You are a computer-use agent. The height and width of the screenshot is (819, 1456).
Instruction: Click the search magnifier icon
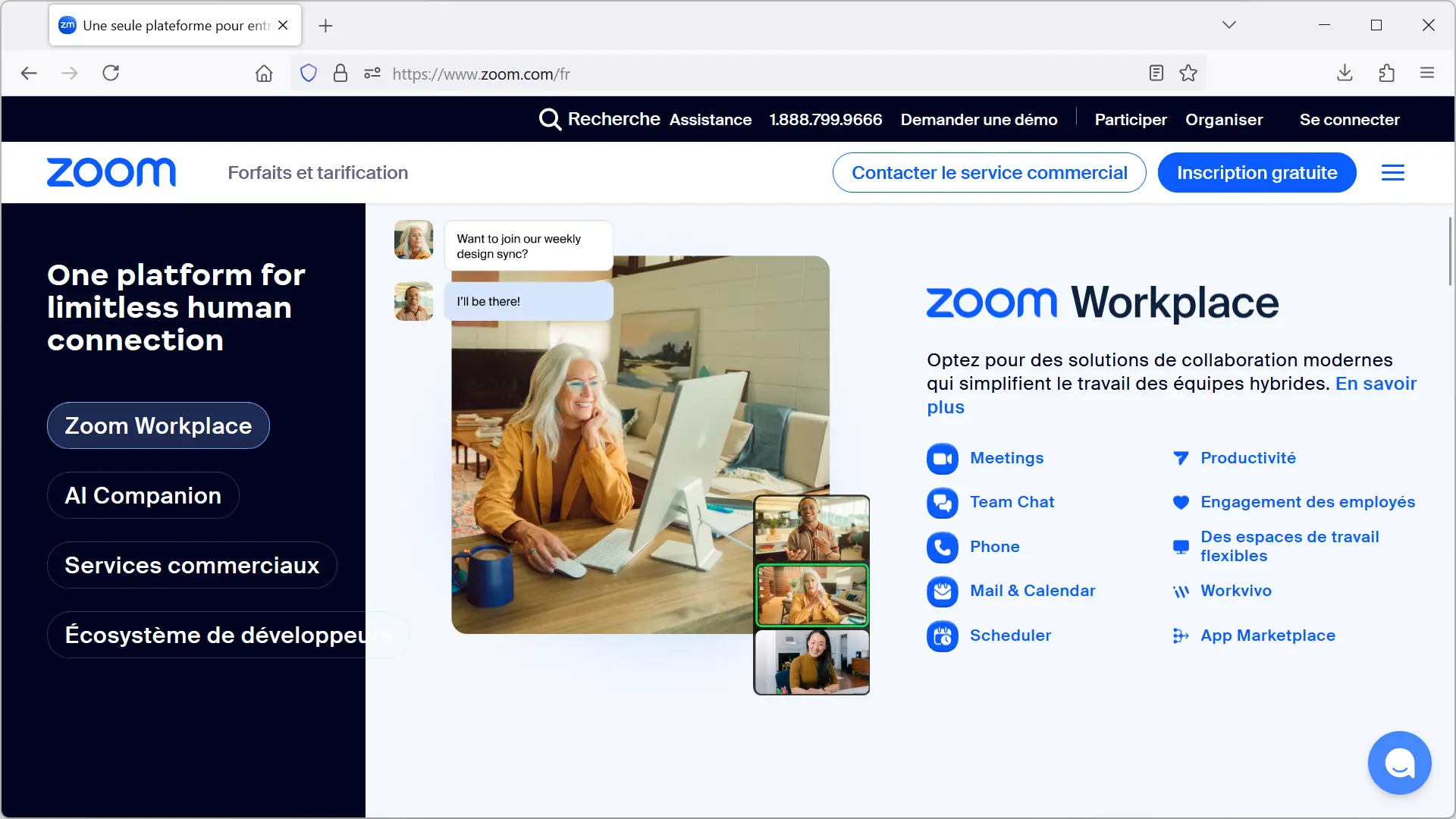pyautogui.click(x=550, y=120)
